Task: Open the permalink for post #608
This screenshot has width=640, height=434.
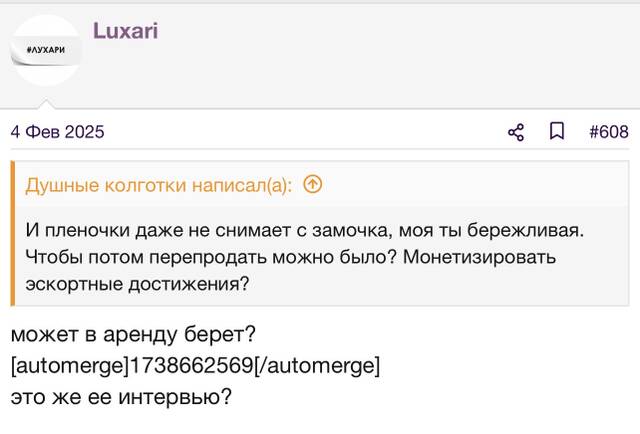Action: [609, 132]
